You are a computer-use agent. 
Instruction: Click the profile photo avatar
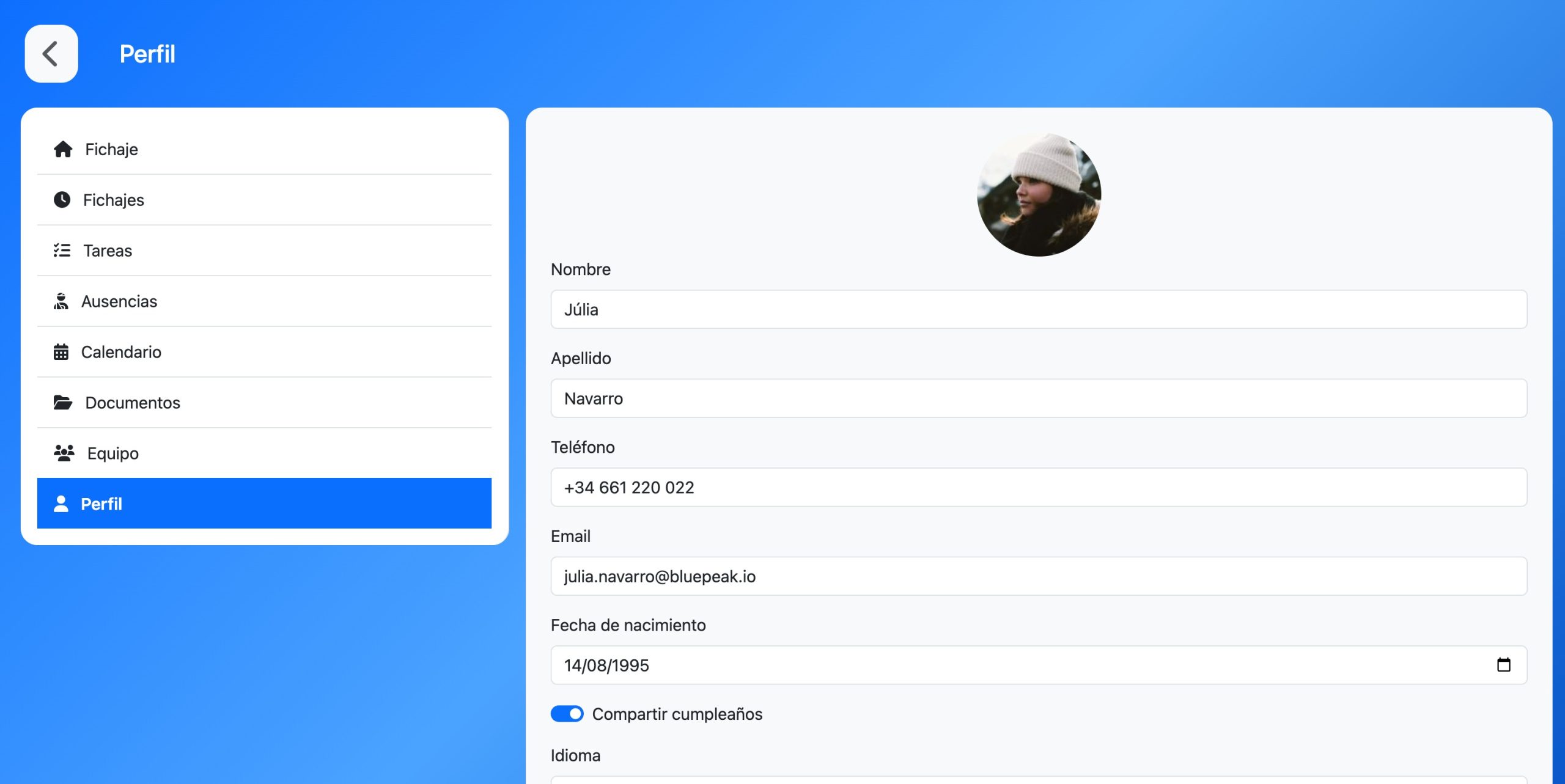1039,194
